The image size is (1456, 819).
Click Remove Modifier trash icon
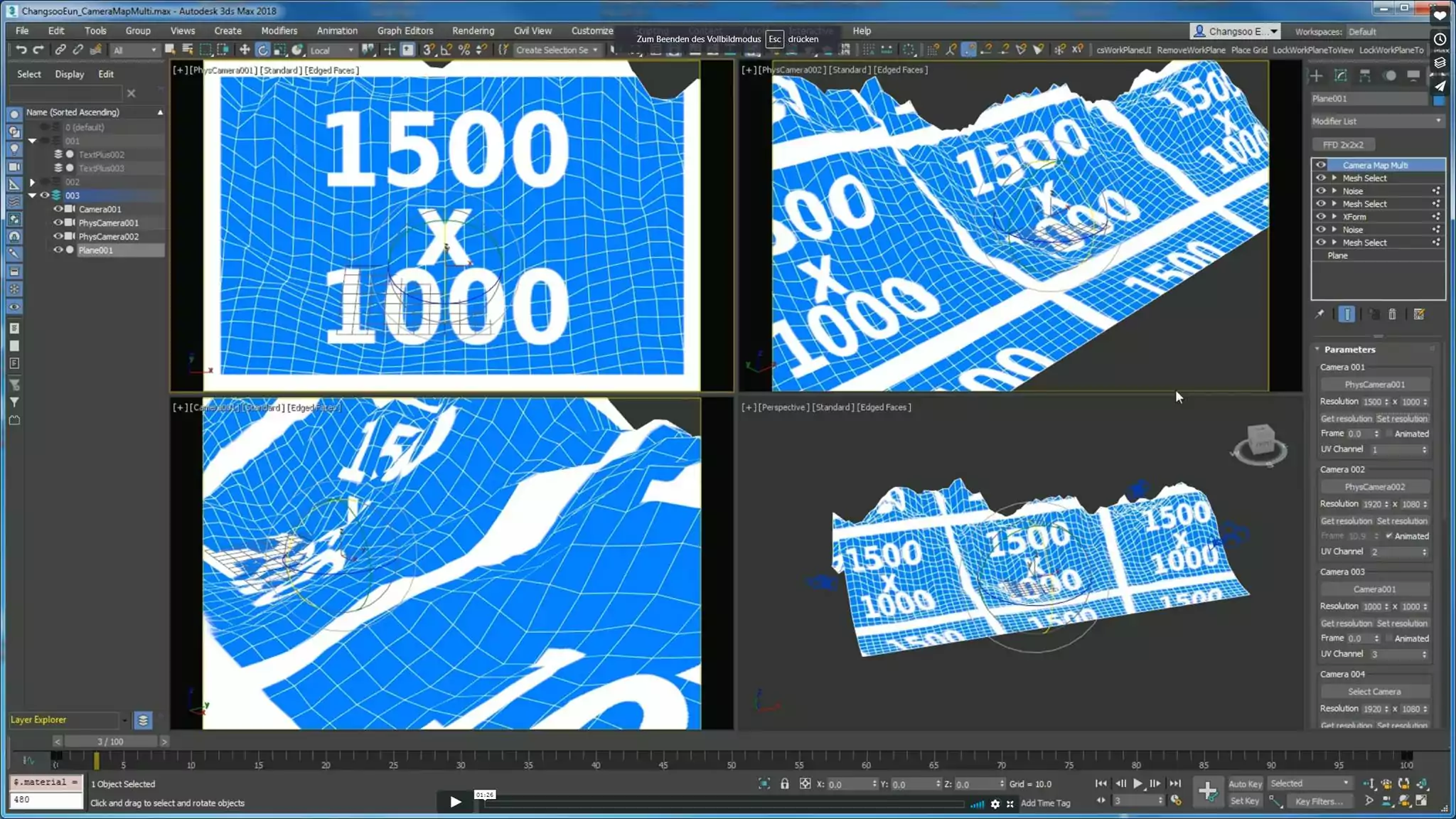[1392, 314]
